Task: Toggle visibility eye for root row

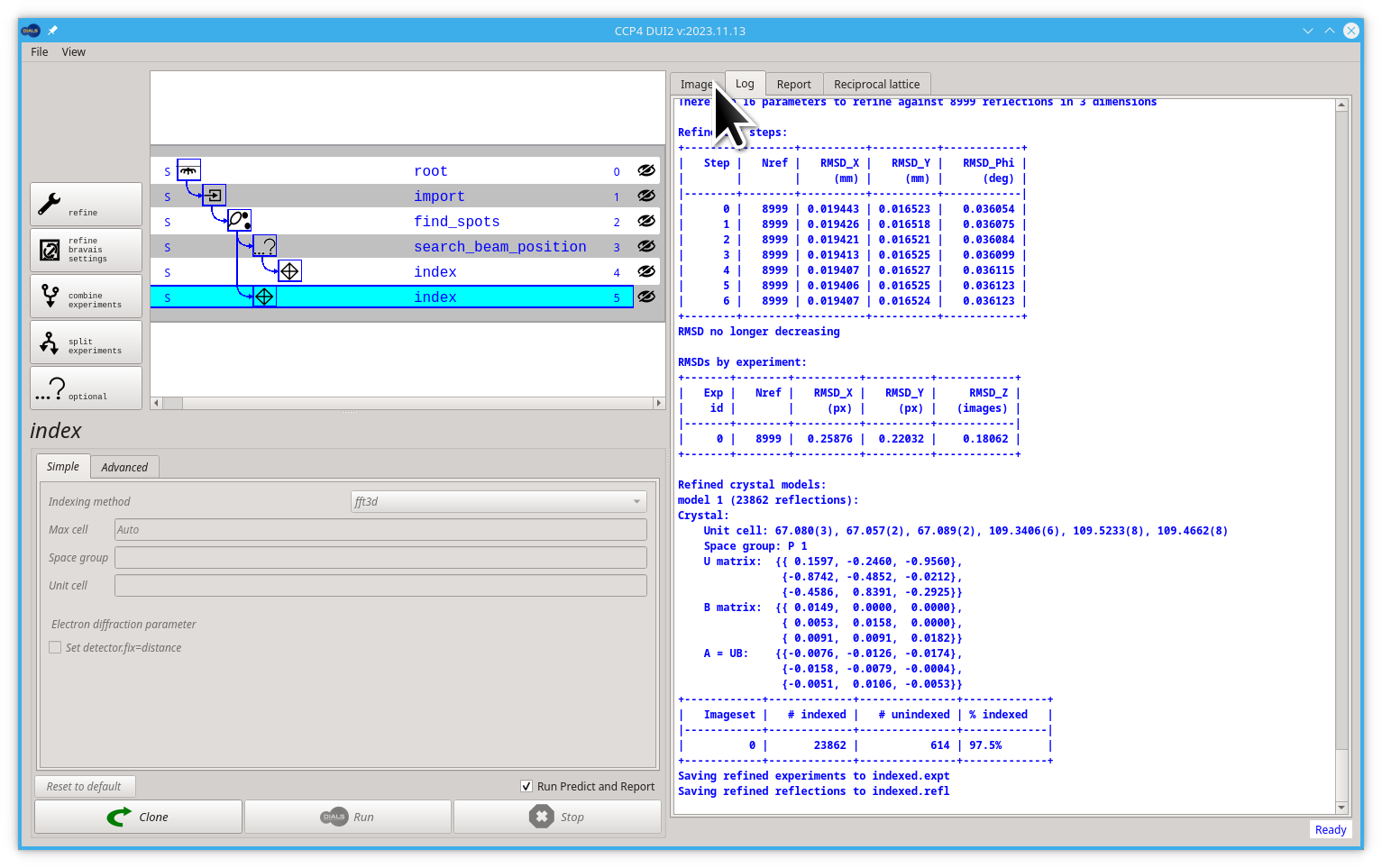Action: (646, 170)
